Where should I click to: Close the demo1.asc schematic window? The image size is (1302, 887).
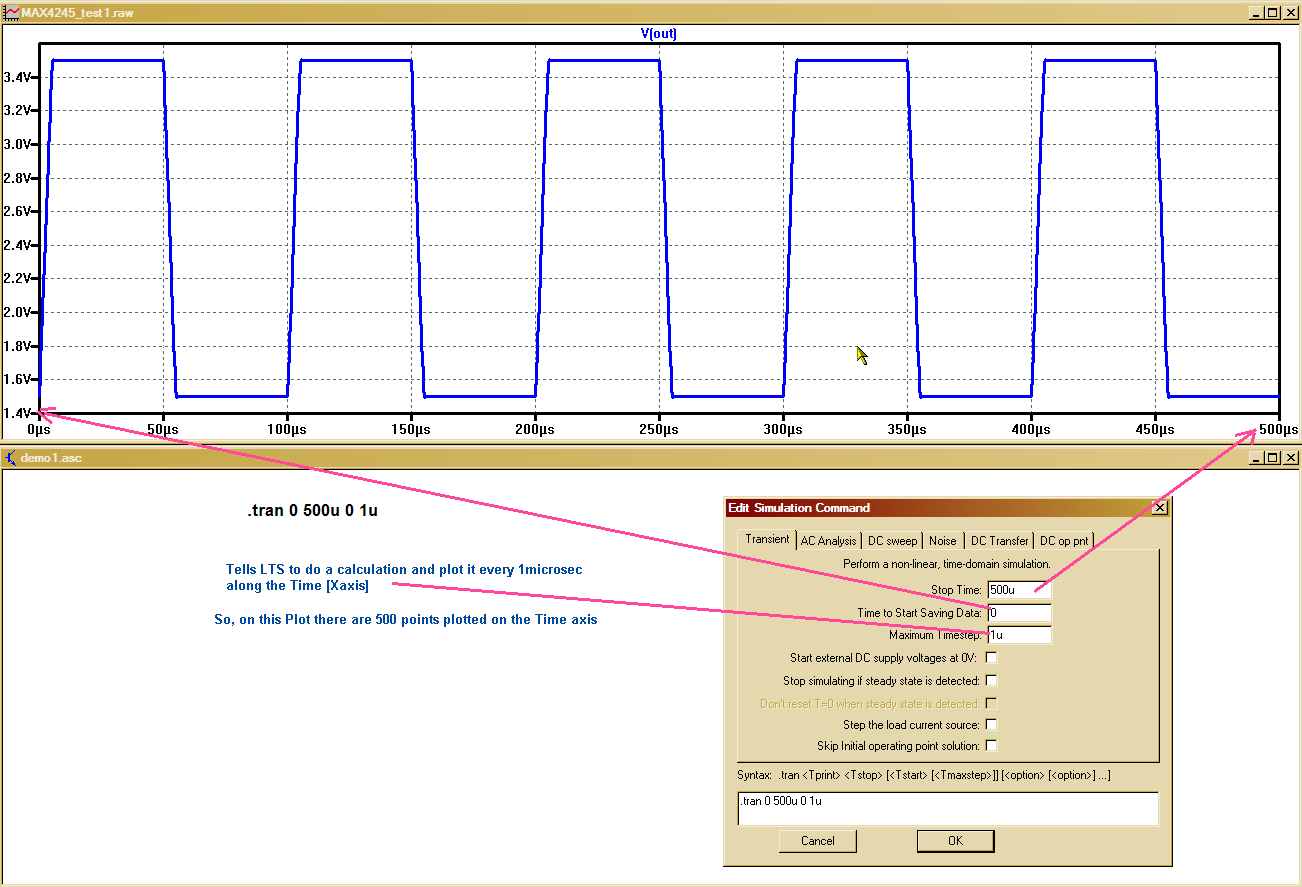(1289, 458)
